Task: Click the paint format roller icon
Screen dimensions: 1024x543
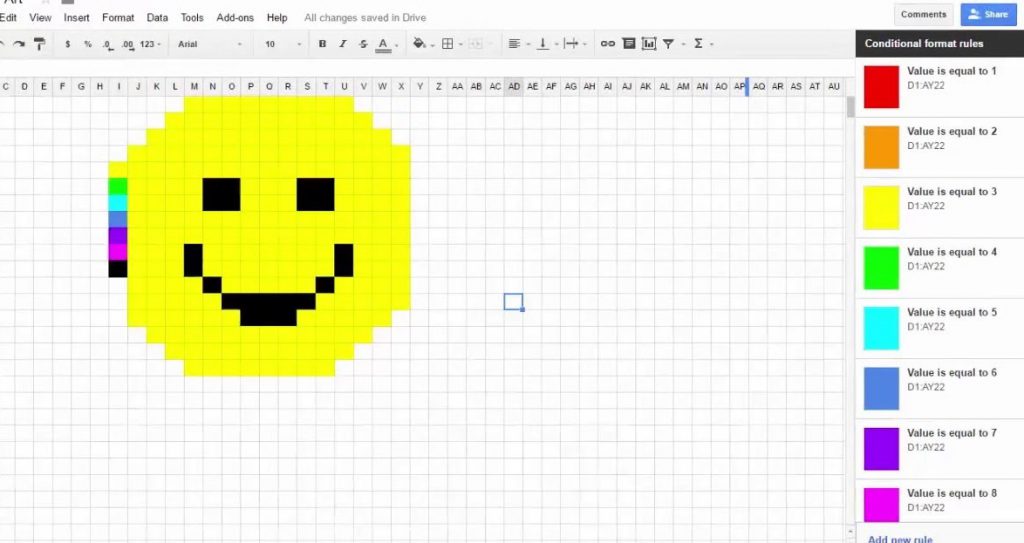Action: click(x=40, y=44)
